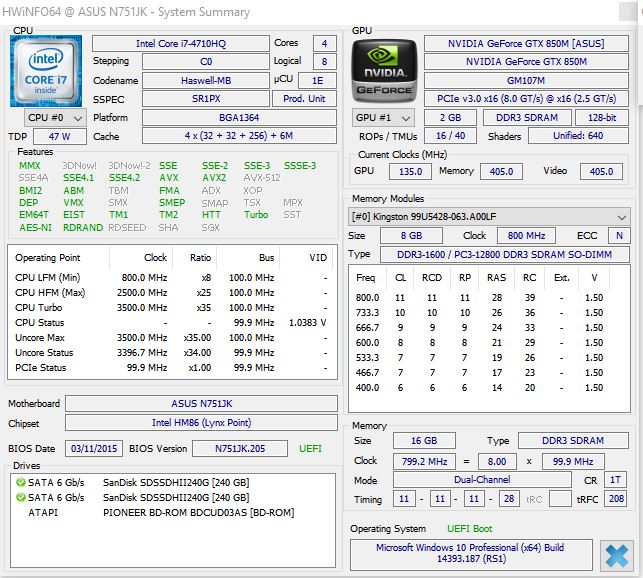Screen dimensions: 643x578
Task: Click the Motherboard ASUS N751JK field
Action: tap(201, 404)
